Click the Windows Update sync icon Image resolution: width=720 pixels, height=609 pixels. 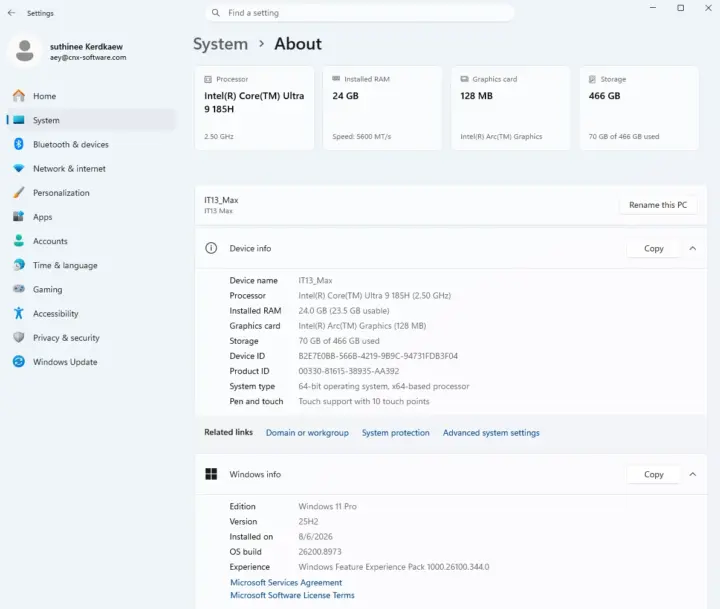click(19, 361)
